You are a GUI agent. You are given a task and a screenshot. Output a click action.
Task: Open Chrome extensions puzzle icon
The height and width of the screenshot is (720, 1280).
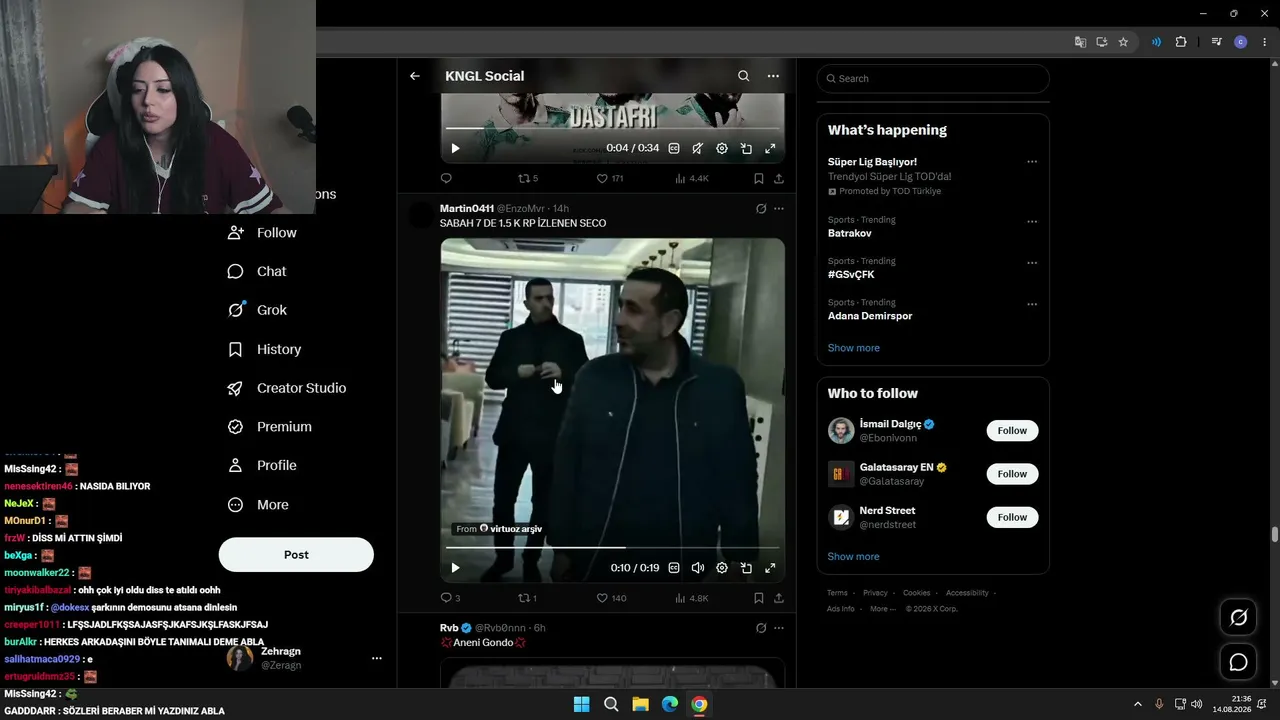tap(1181, 42)
